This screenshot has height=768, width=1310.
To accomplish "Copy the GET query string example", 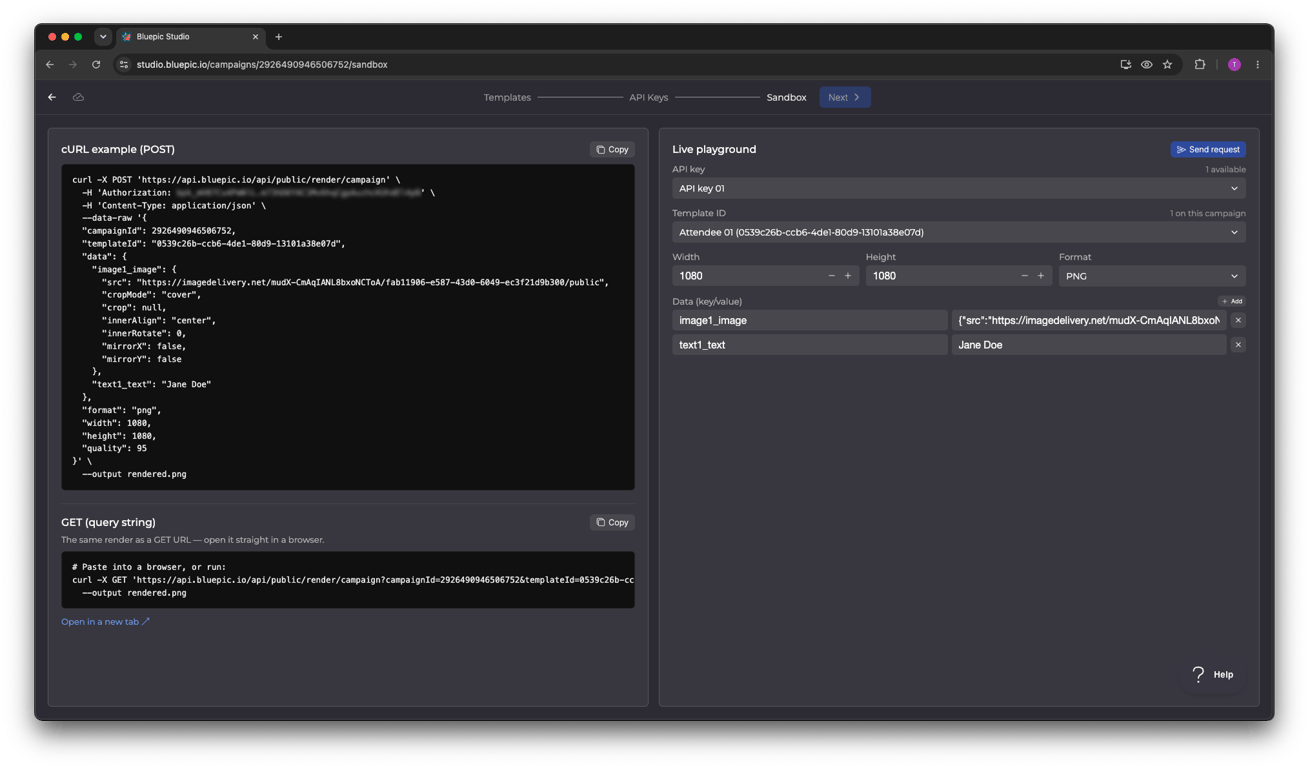I will [x=612, y=522].
